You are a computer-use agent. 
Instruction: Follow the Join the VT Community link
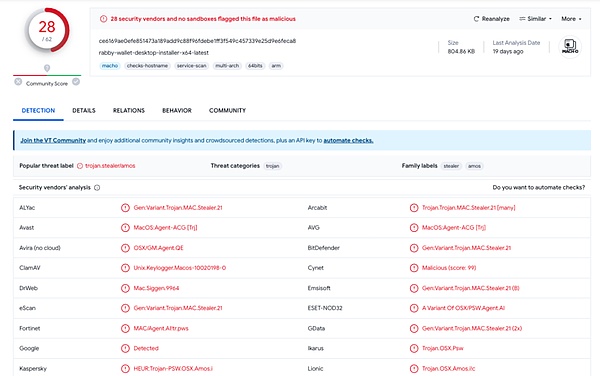pos(53,140)
